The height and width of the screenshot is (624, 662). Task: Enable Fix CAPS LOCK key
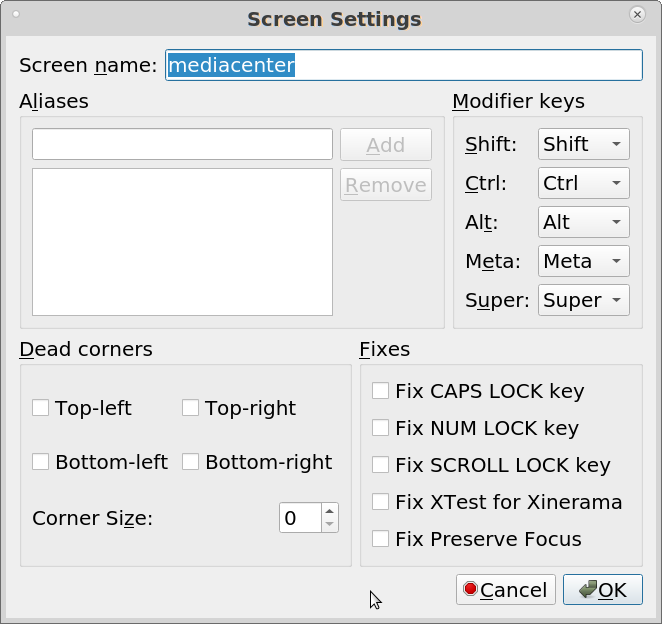pos(380,391)
